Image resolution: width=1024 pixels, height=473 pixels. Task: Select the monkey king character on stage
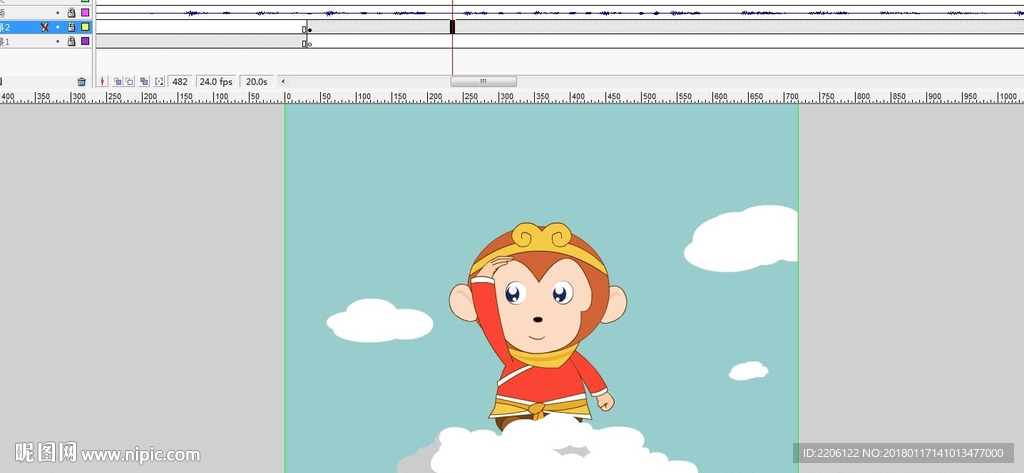pyautogui.click(x=537, y=328)
